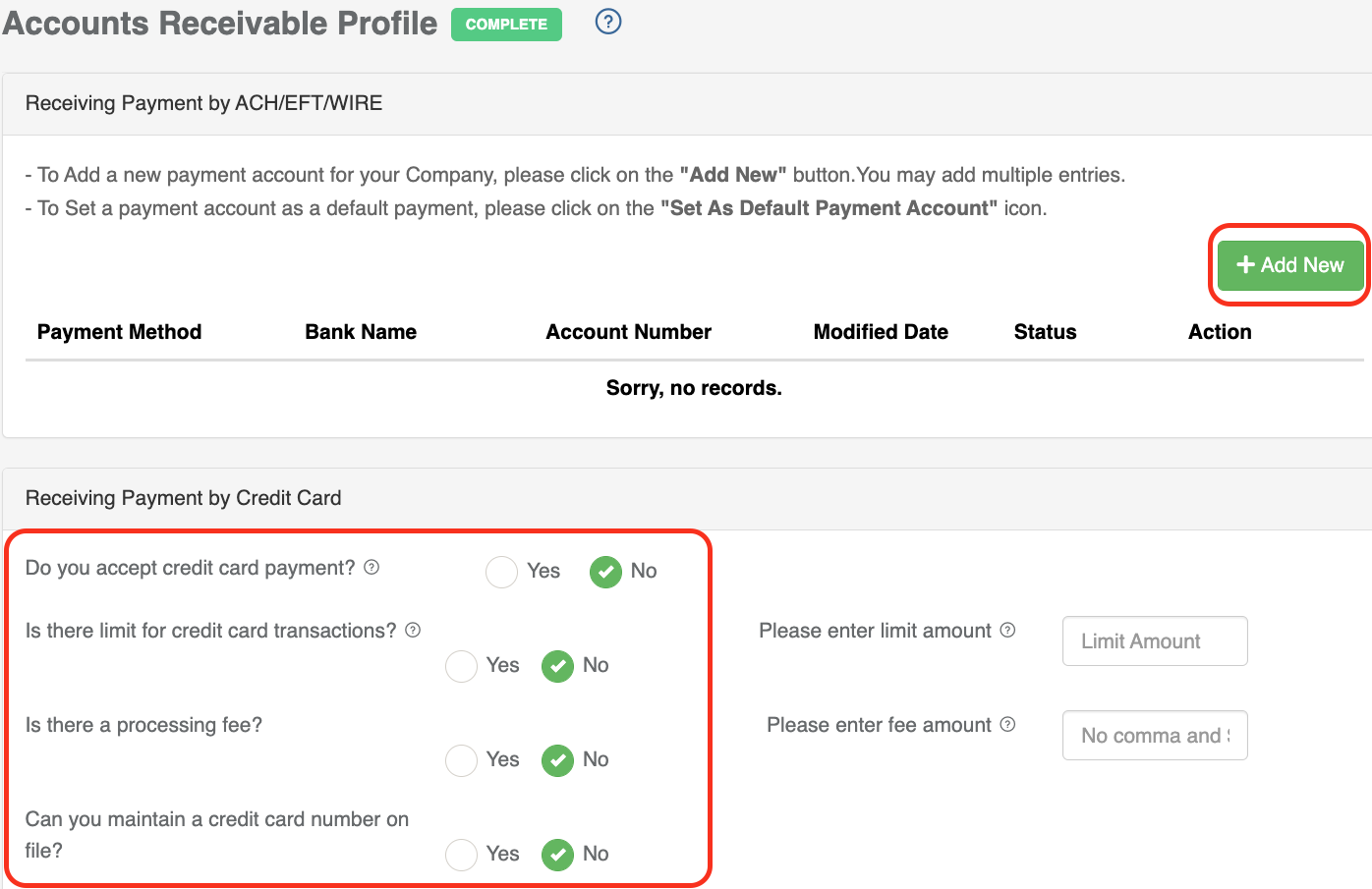Viewport: 1372px width, 889px height.
Task: Pick No for maintaining credit card on file
Action: point(557,855)
